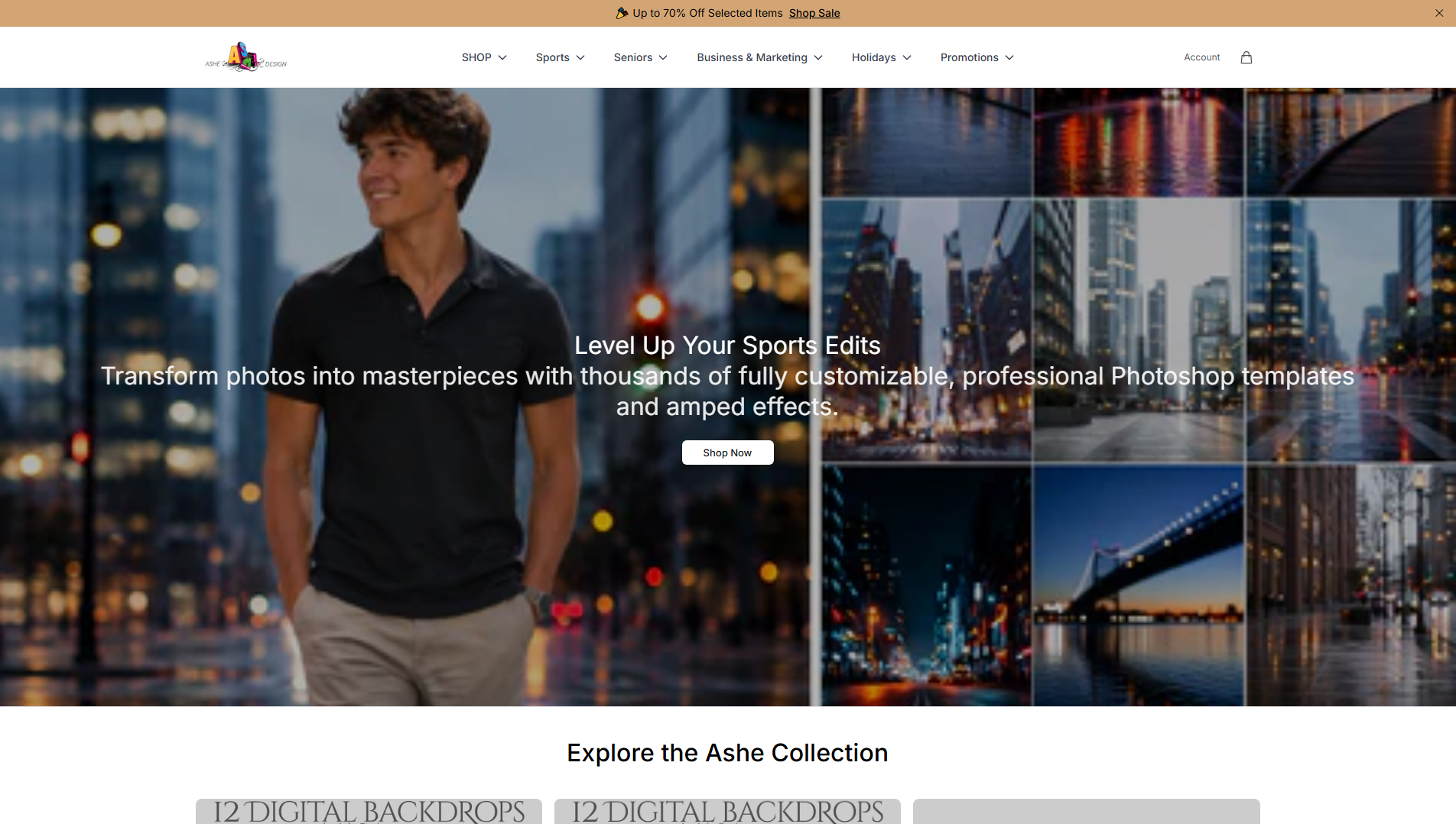Open the Business & Marketing menu
Screen dimensions: 1456x824
pos(760,57)
